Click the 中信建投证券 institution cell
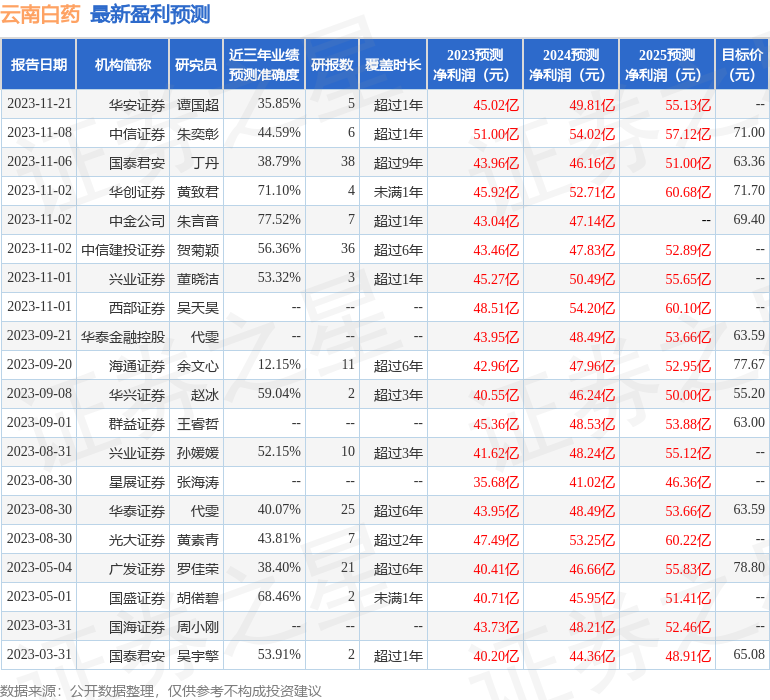Screen dimensions: 770x700 pyautogui.click(x=123, y=250)
